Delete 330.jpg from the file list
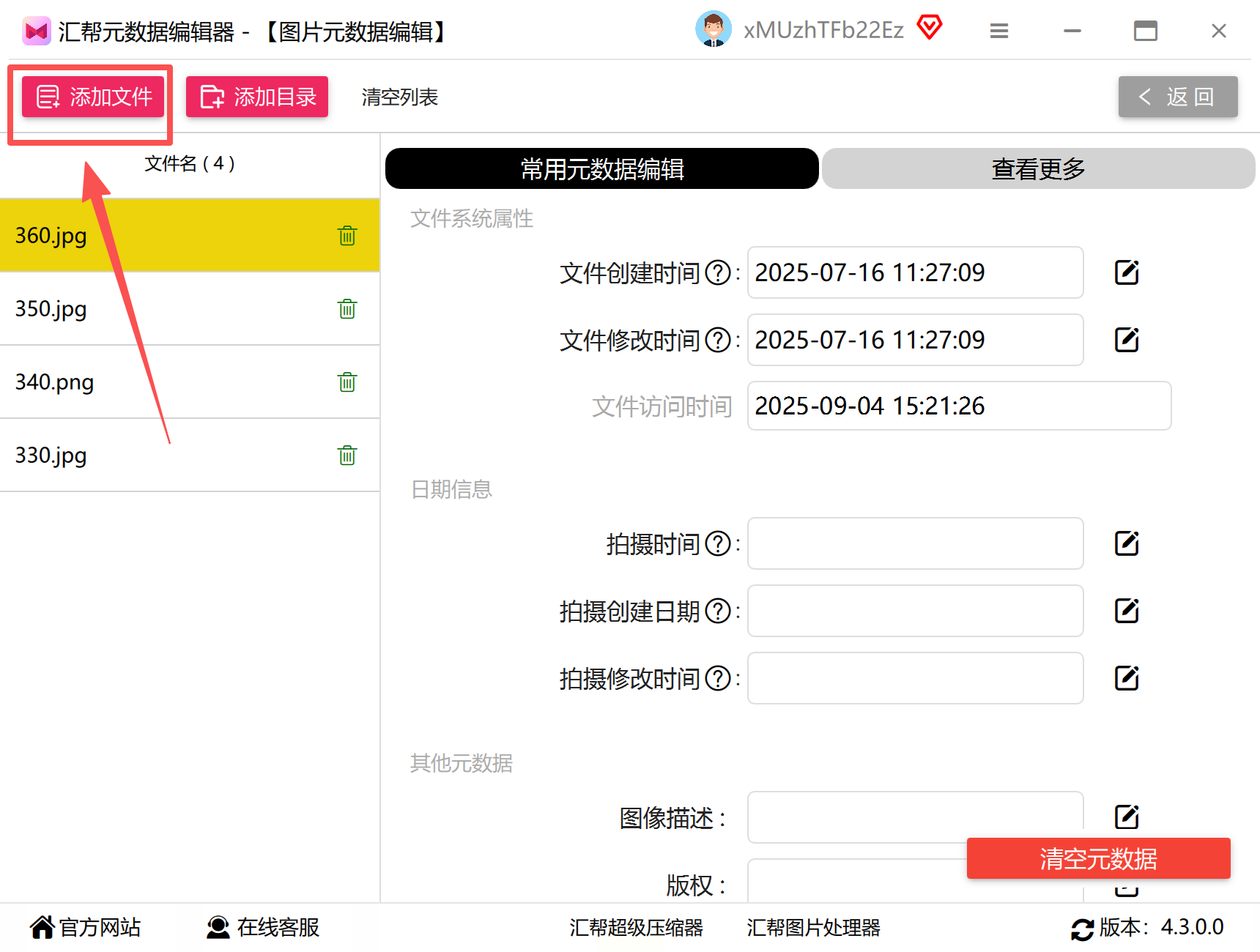 pos(347,455)
